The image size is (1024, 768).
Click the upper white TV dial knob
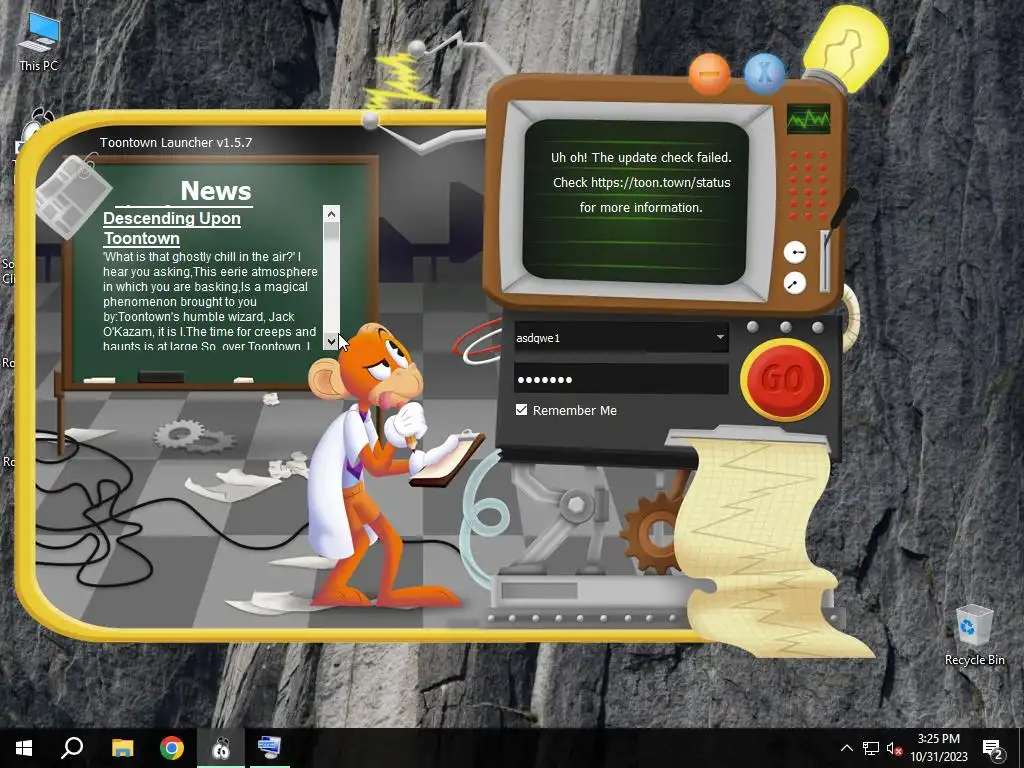(794, 252)
